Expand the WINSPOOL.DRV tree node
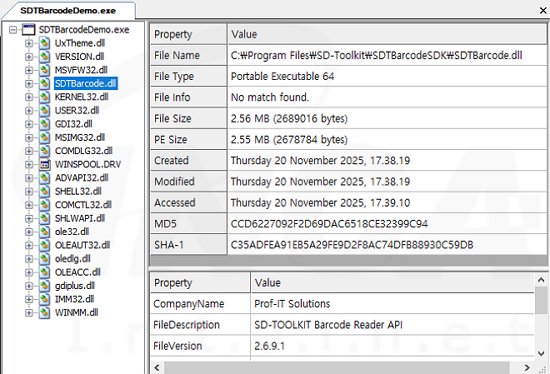This screenshot has width=550, height=374. [29, 165]
